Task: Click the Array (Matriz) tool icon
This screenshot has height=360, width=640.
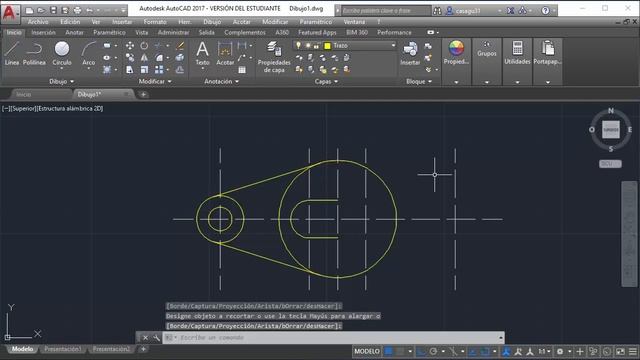Action: pyautogui.click(x=159, y=70)
